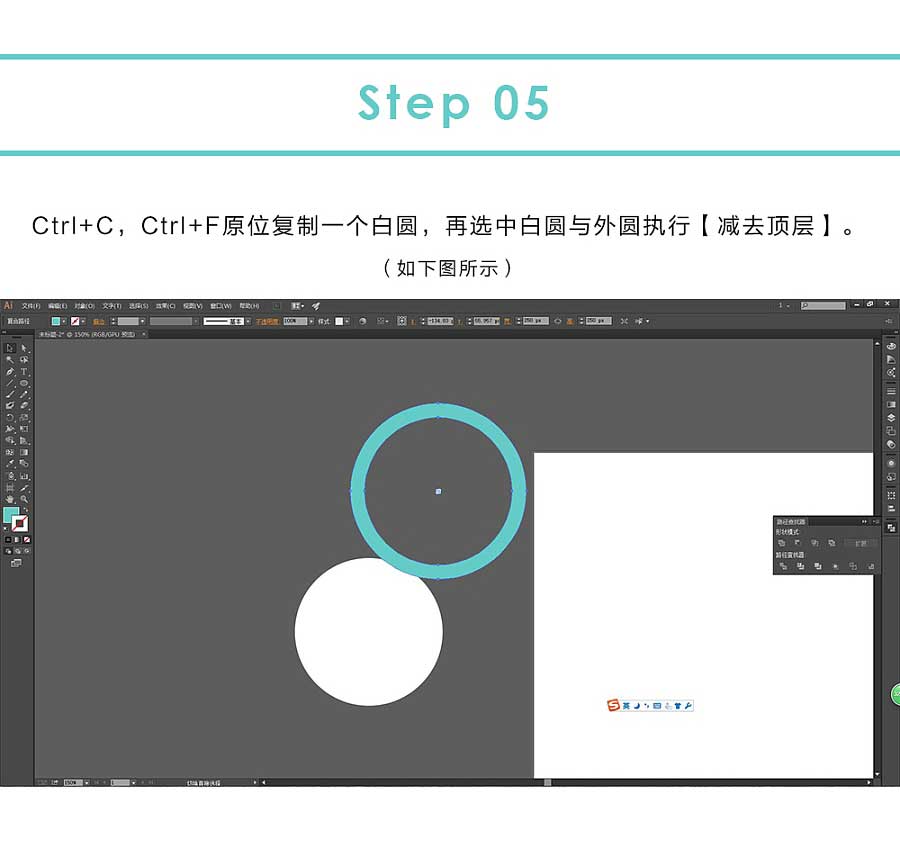Open fill color dropdown in control bar
Screen dimensions: 900x865
64,321
